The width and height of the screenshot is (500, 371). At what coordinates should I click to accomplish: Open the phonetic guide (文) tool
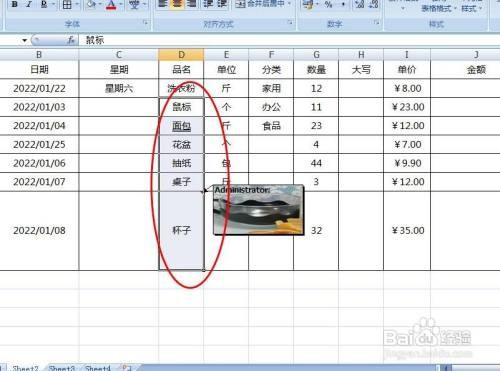click(x=134, y=4)
